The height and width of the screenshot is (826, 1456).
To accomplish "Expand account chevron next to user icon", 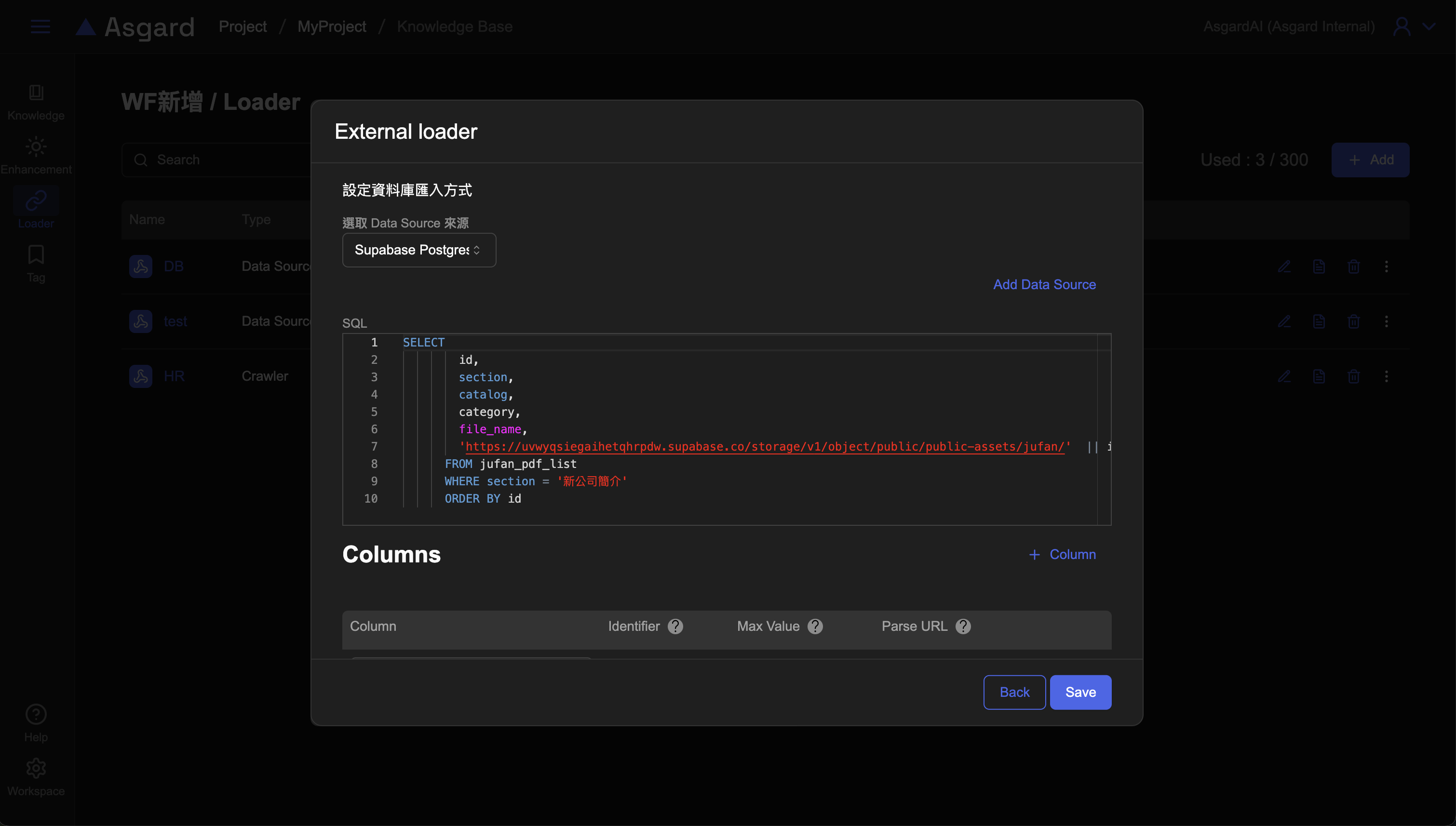I will click(x=1429, y=27).
